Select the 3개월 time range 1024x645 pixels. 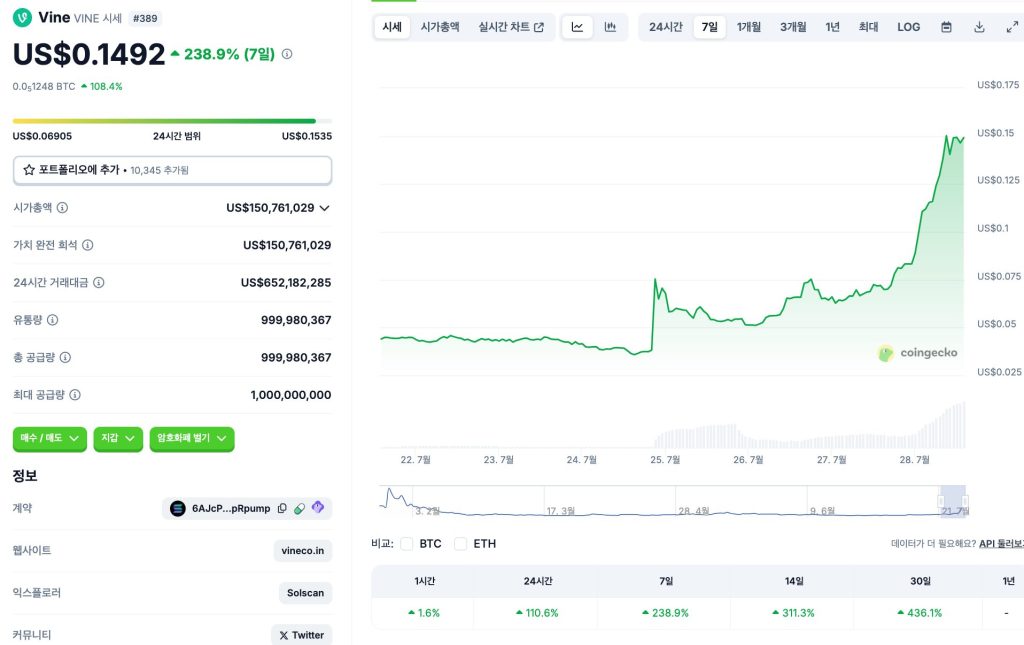[x=793, y=27]
